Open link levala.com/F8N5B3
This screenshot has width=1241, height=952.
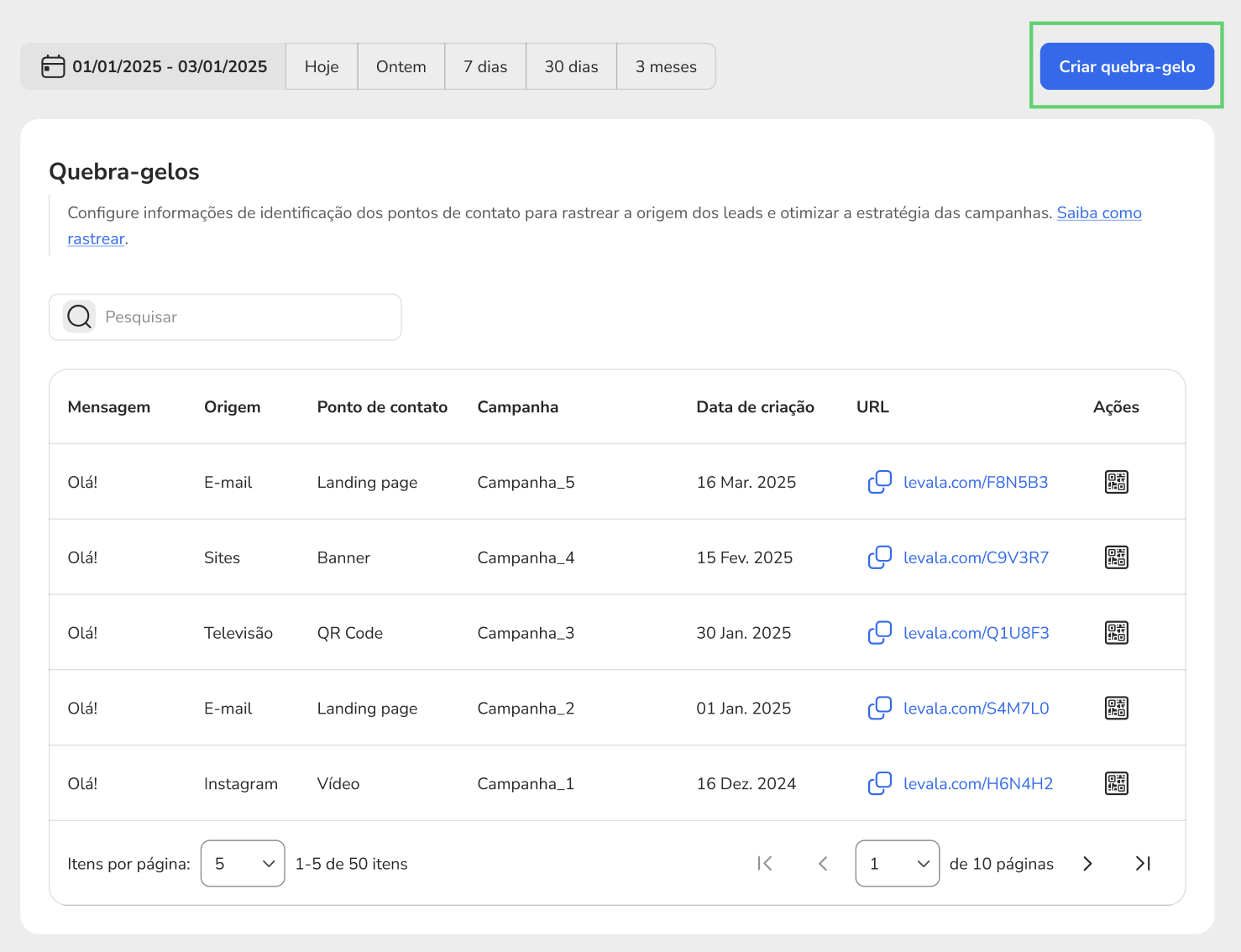pos(976,482)
